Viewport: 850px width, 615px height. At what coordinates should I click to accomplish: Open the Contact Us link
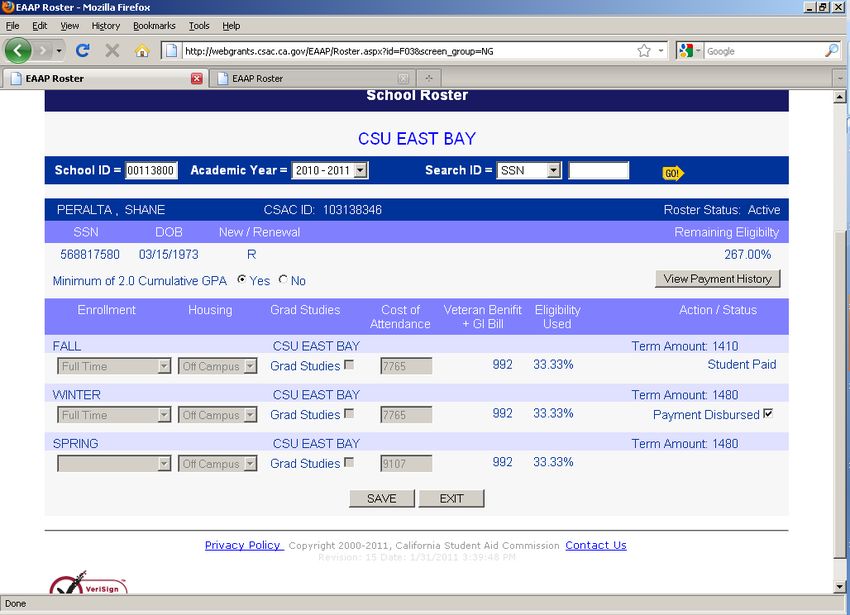(596, 545)
